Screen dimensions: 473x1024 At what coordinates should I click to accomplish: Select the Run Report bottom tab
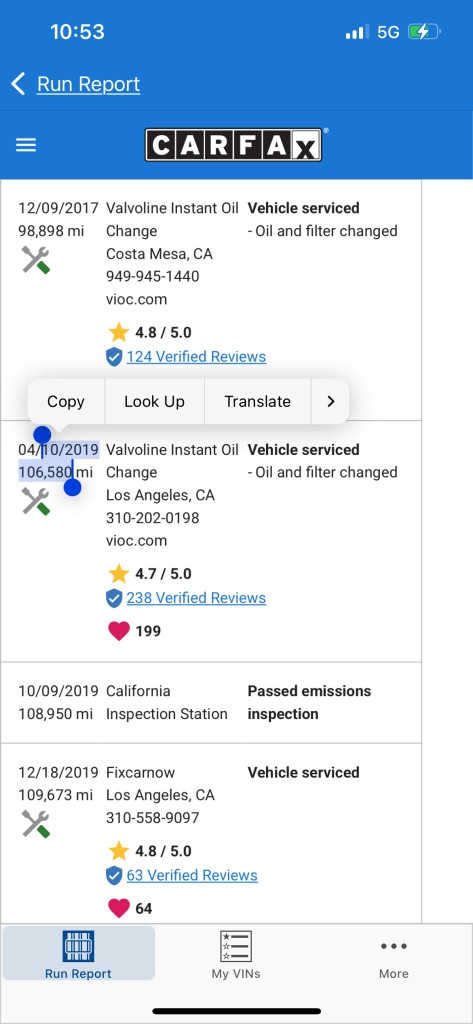[78, 954]
